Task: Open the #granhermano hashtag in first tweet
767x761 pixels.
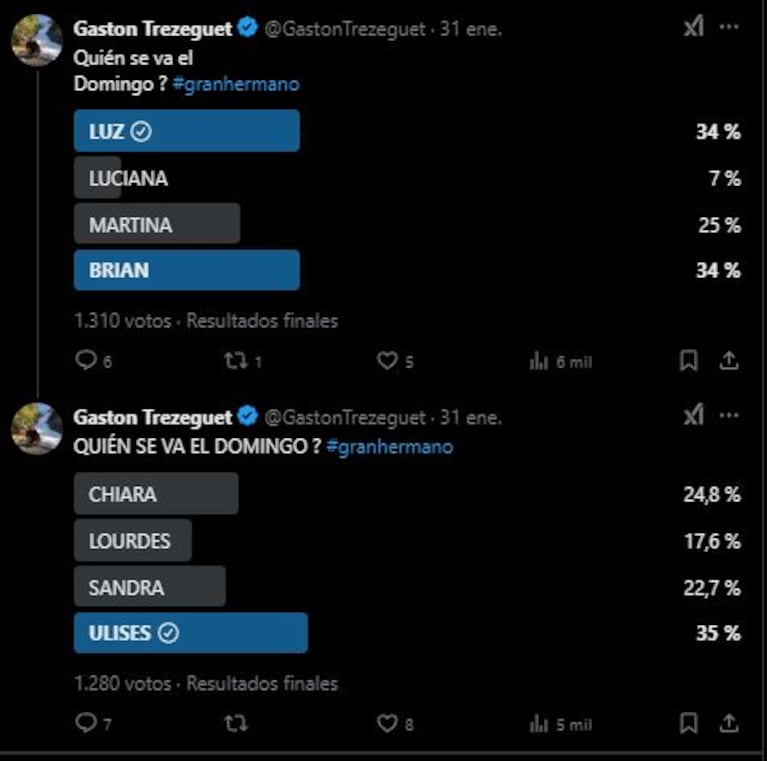Action: point(236,84)
